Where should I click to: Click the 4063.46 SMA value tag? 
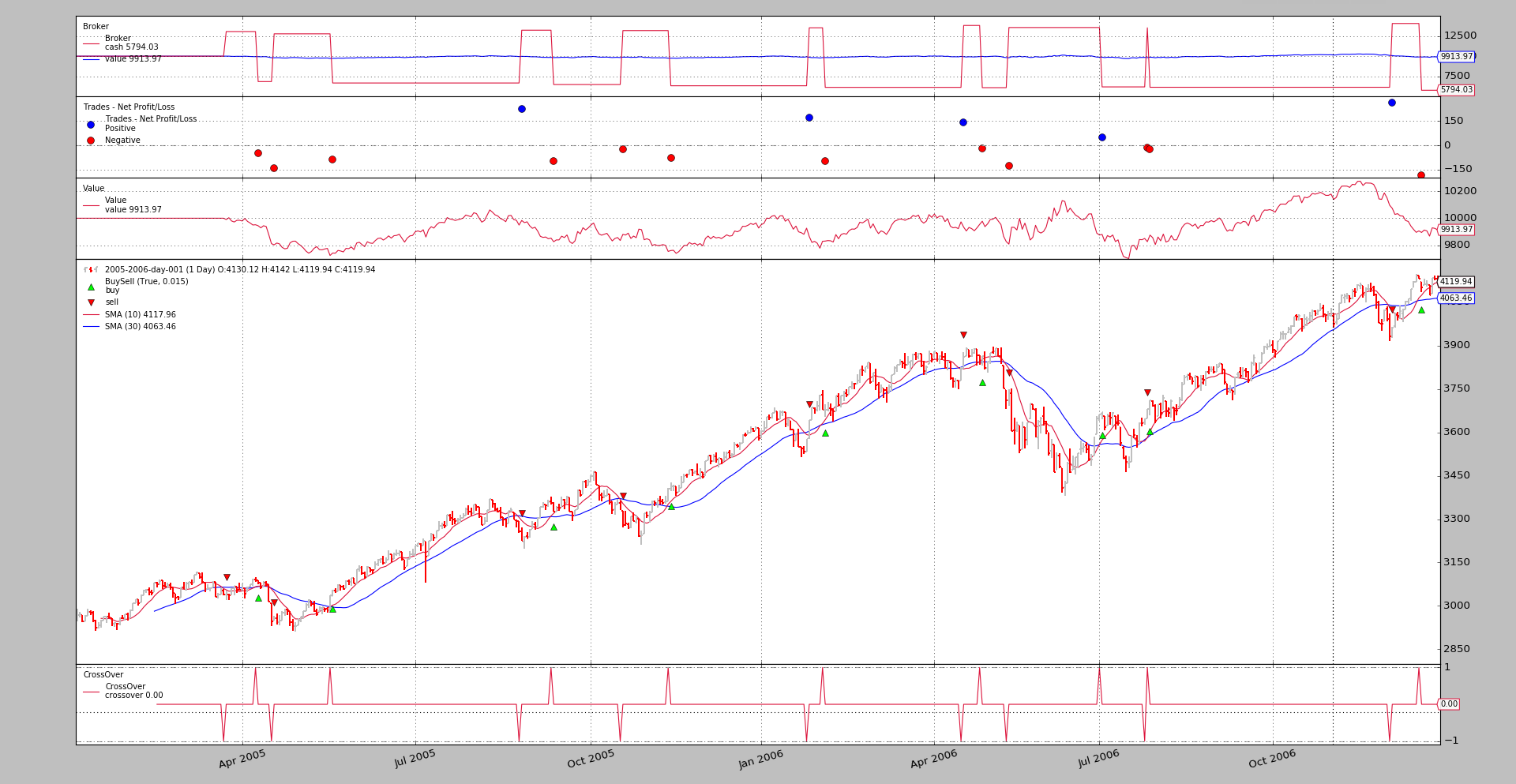[x=1455, y=298]
